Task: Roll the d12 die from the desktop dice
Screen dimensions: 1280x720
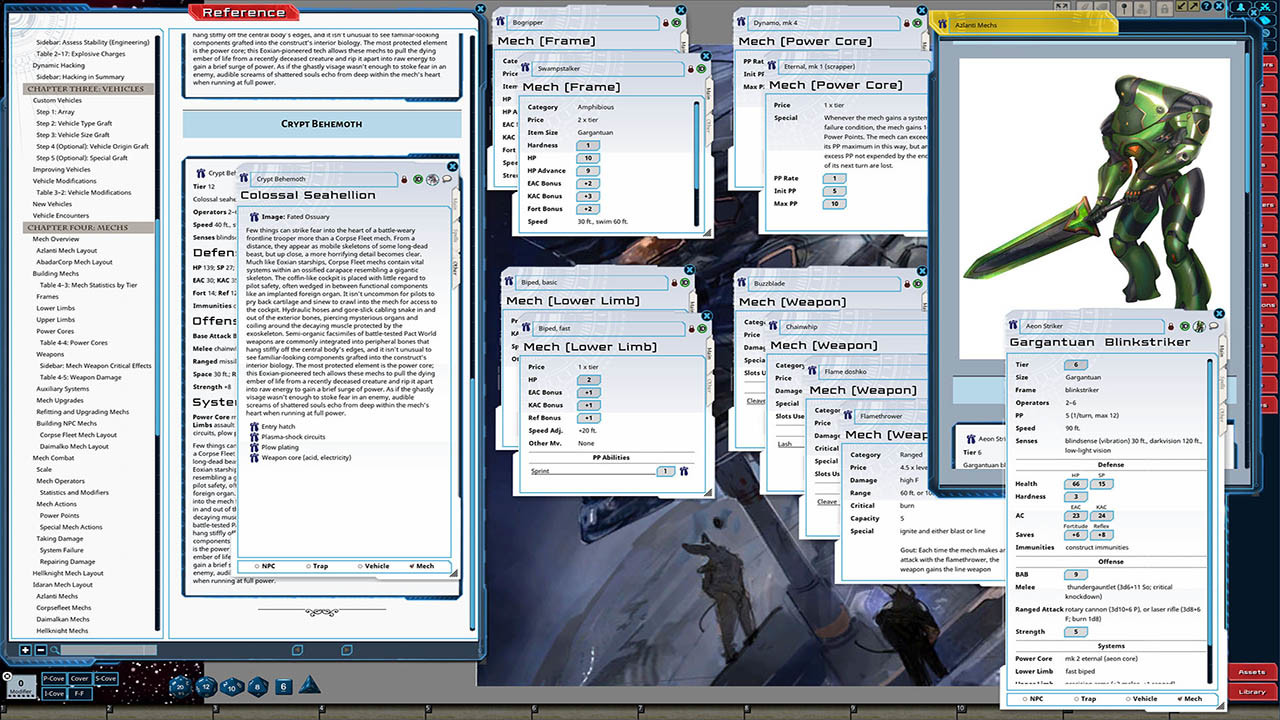Action: (x=207, y=686)
